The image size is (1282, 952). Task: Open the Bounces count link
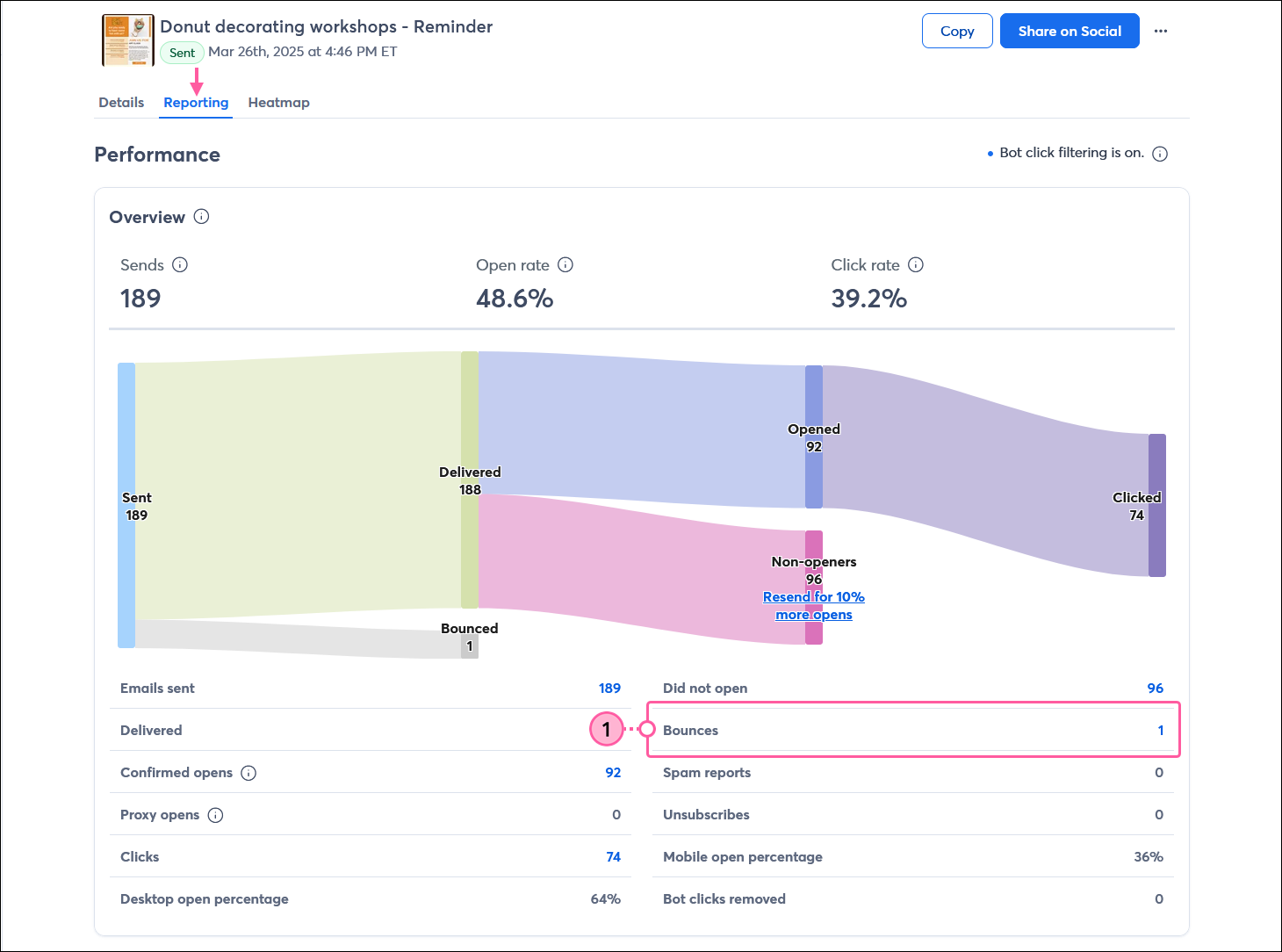[x=1161, y=730]
